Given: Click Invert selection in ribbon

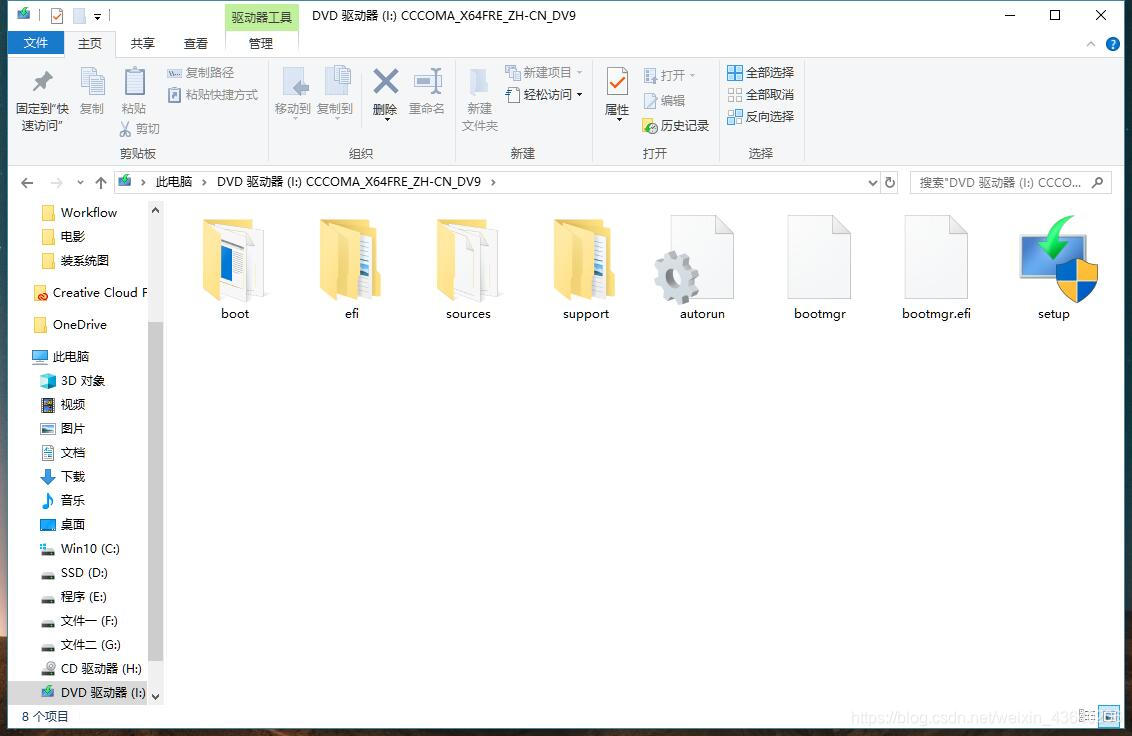Looking at the screenshot, I should coord(761,116).
